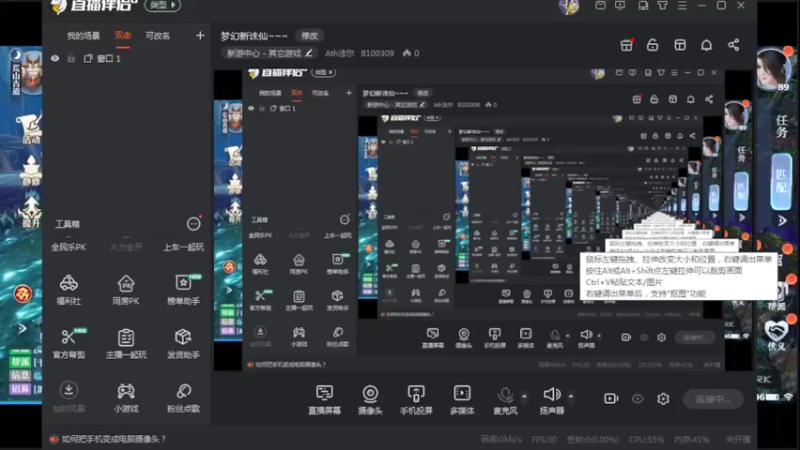The image size is (800, 450).
Task: Click the streamer name Ath法尔
Action: click(339, 53)
